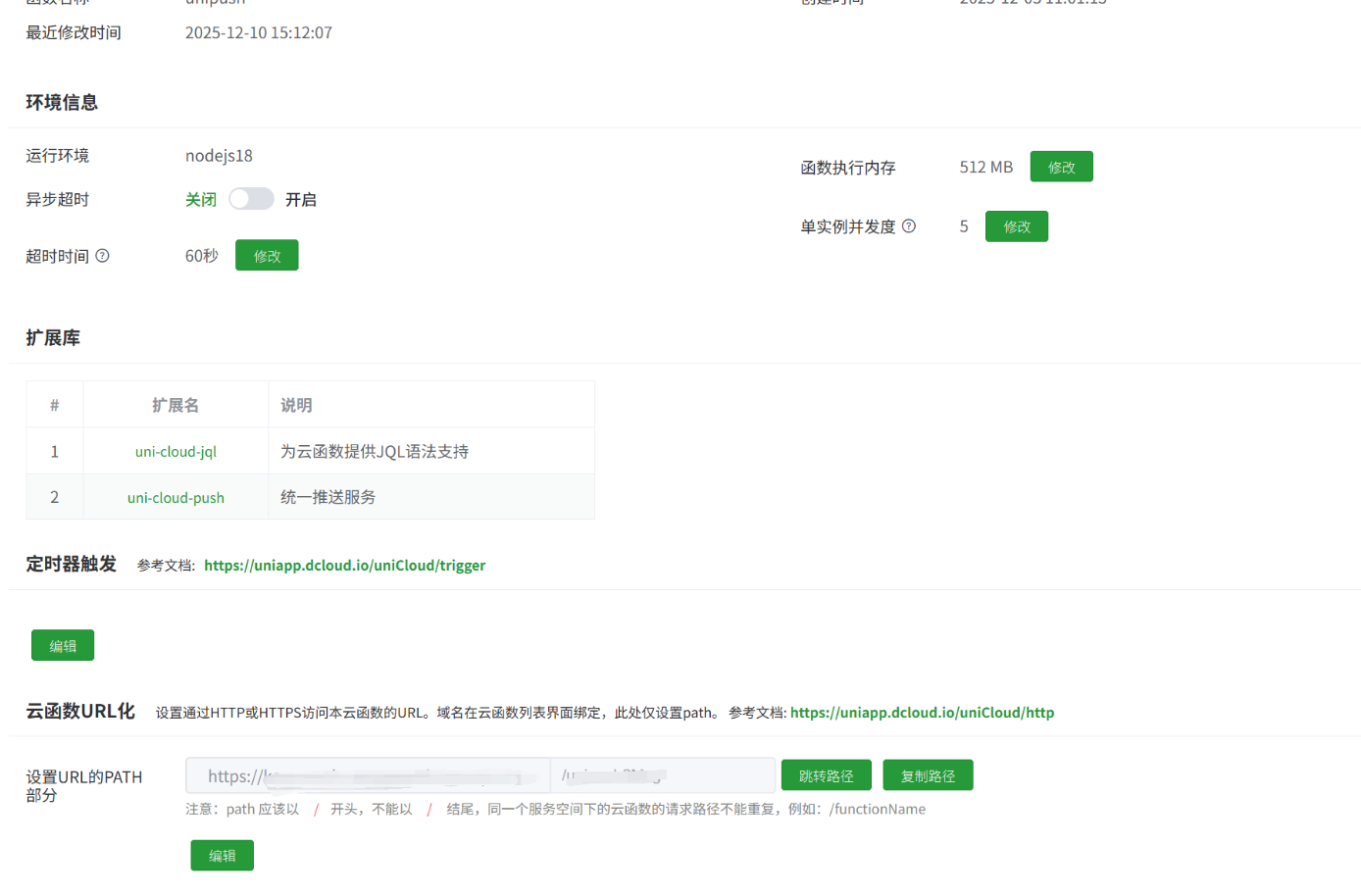The width and height of the screenshot is (1361, 896).
Task: Click the https domain input field
Action: 368,775
